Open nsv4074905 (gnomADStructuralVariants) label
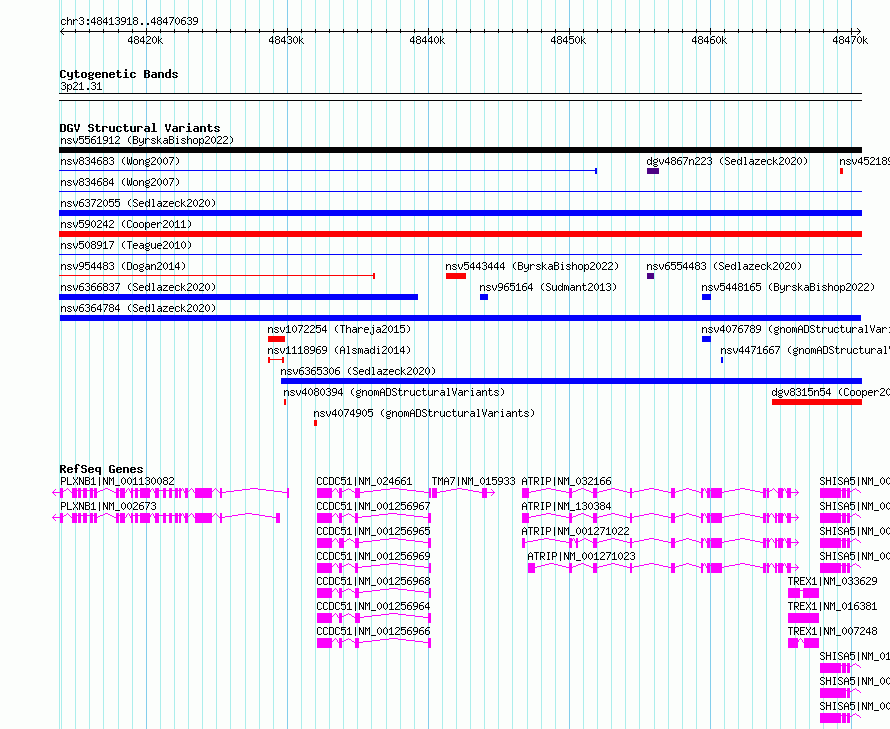This screenshot has height=729, width=890. pos(425,413)
